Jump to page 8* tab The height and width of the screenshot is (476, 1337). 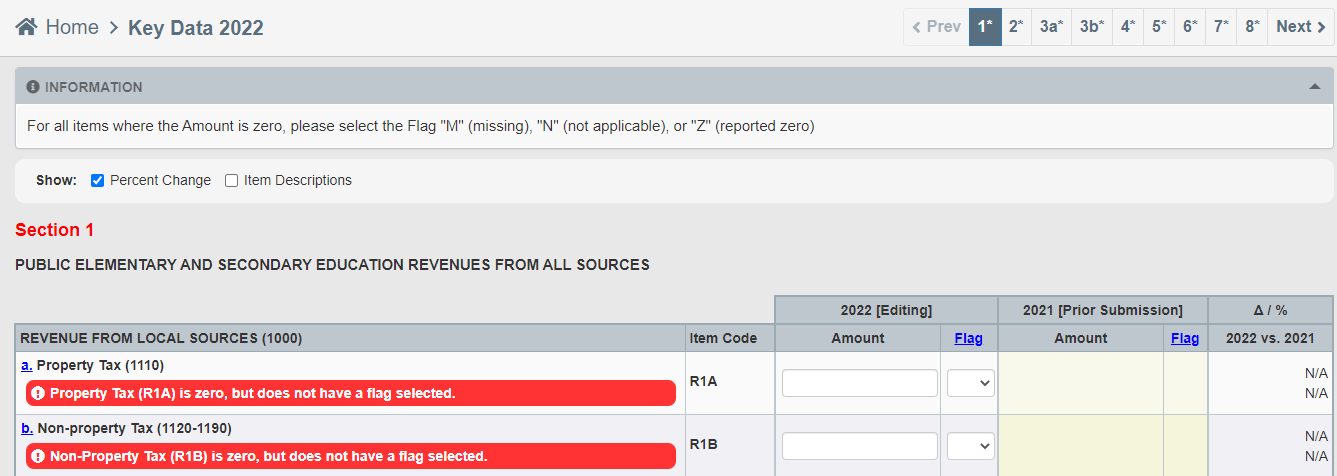tap(1252, 27)
